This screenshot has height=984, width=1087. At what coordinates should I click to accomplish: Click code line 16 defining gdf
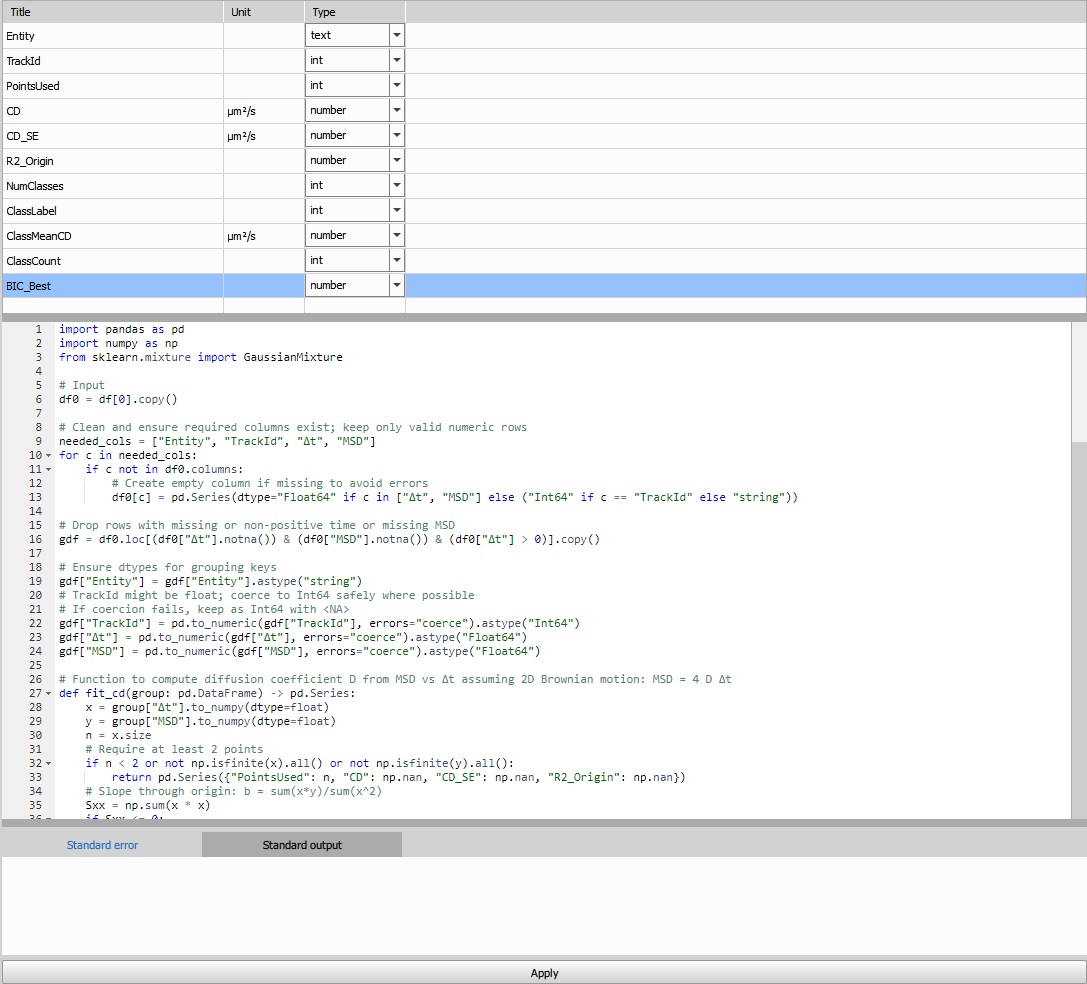tap(329, 540)
